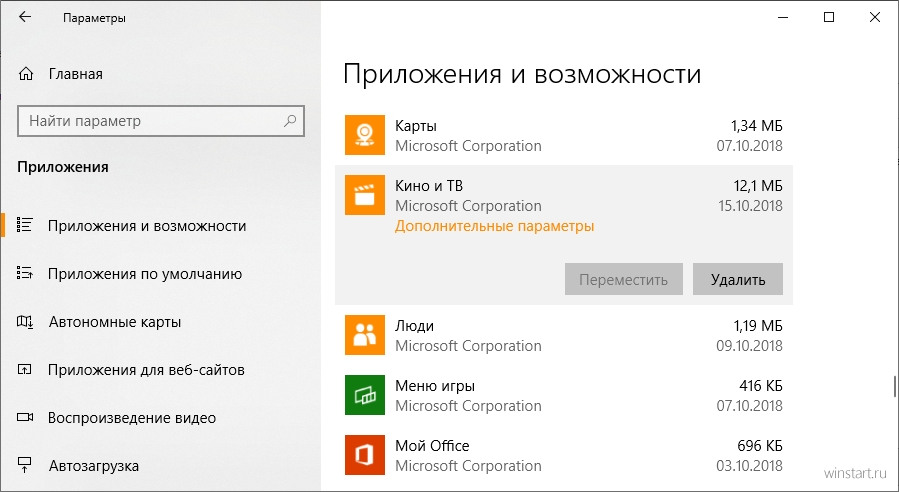Click the Карты app icon

tap(365, 135)
